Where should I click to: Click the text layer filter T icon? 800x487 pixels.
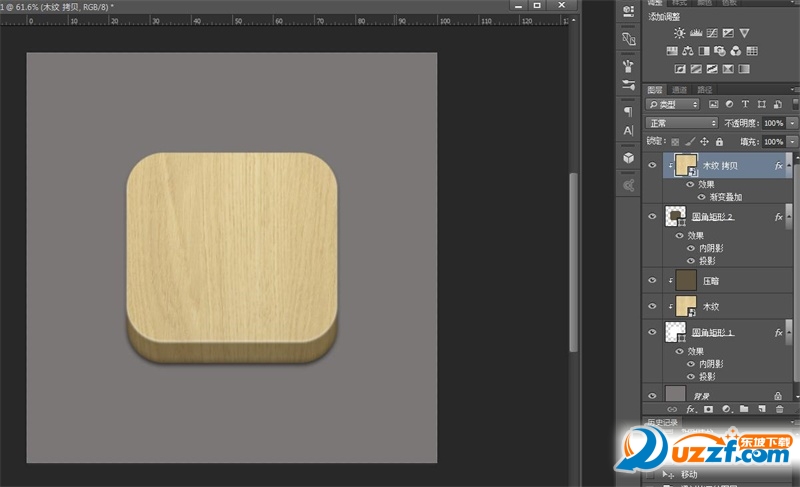pyautogui.click(x=745, y=104)
